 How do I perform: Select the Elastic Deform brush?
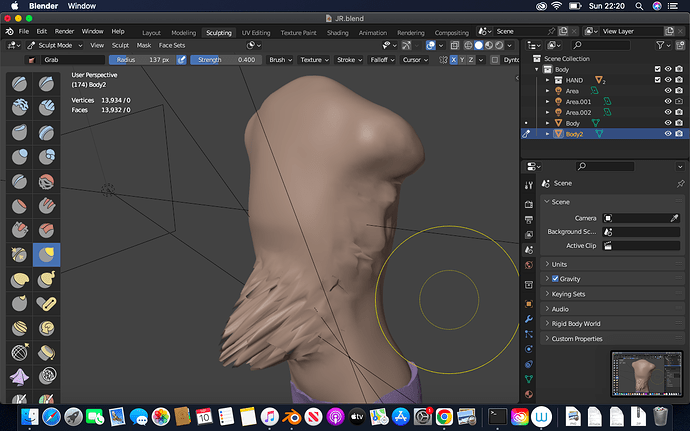point(19,279)
